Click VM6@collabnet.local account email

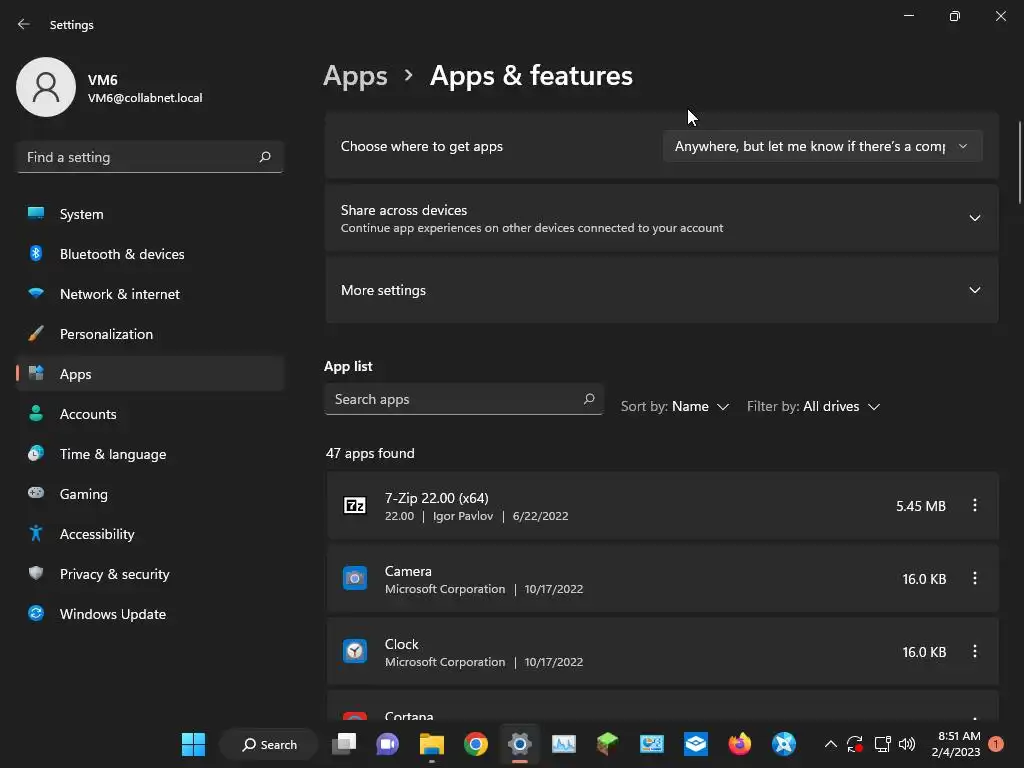pyautogui.click(x=145, y=98)
